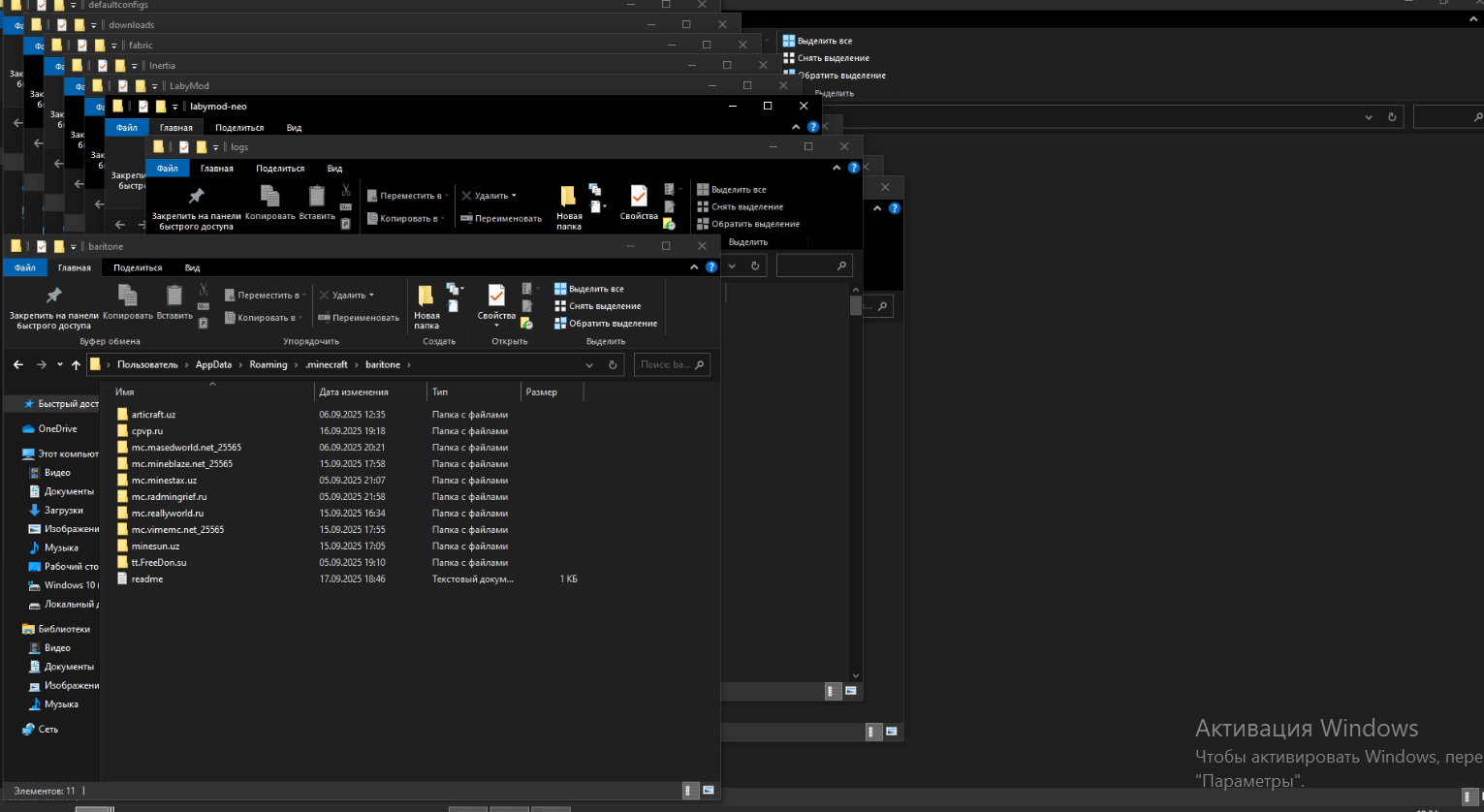This screenshot has width=1484, height=812.
Task: Open recent locations dropdown beside forward arrow
Action: (60, 365)
